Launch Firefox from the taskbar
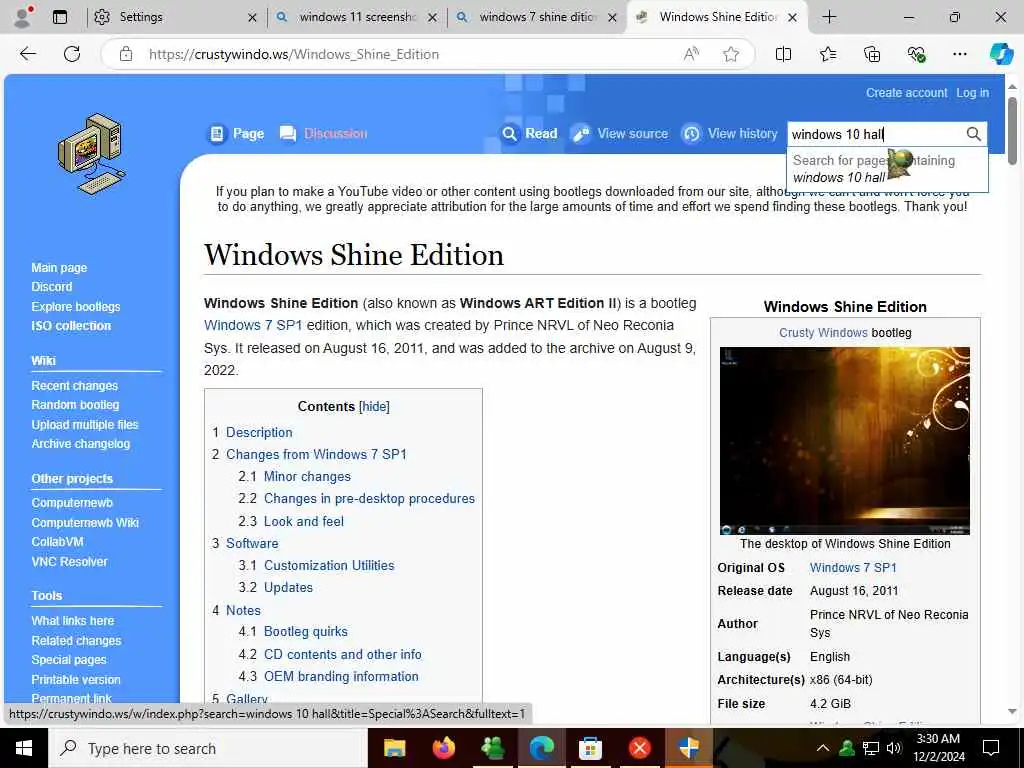This screenshot has height=768, width=1024. (443, 748)
